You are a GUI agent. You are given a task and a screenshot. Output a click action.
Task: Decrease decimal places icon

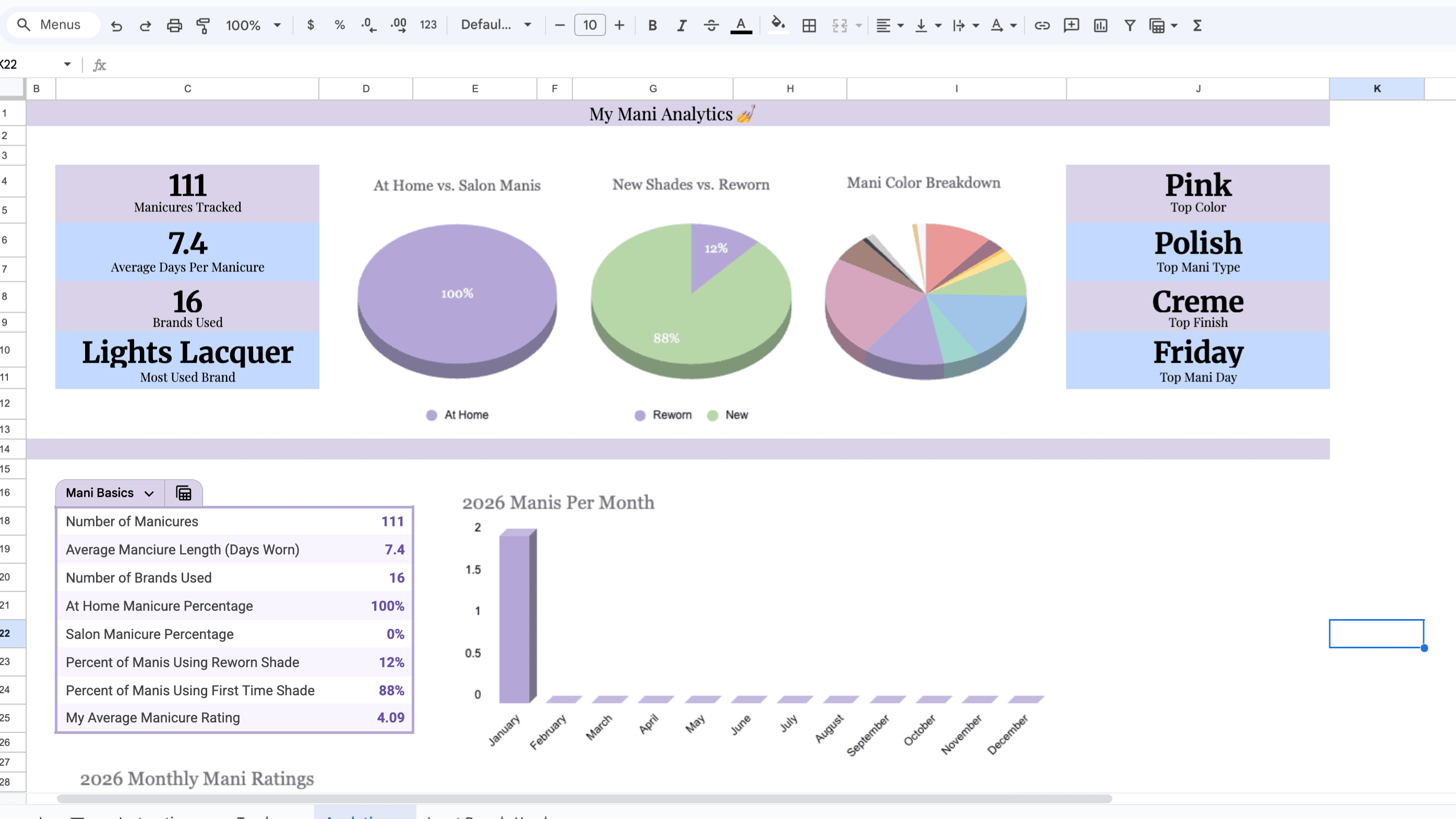coord(368,25)
